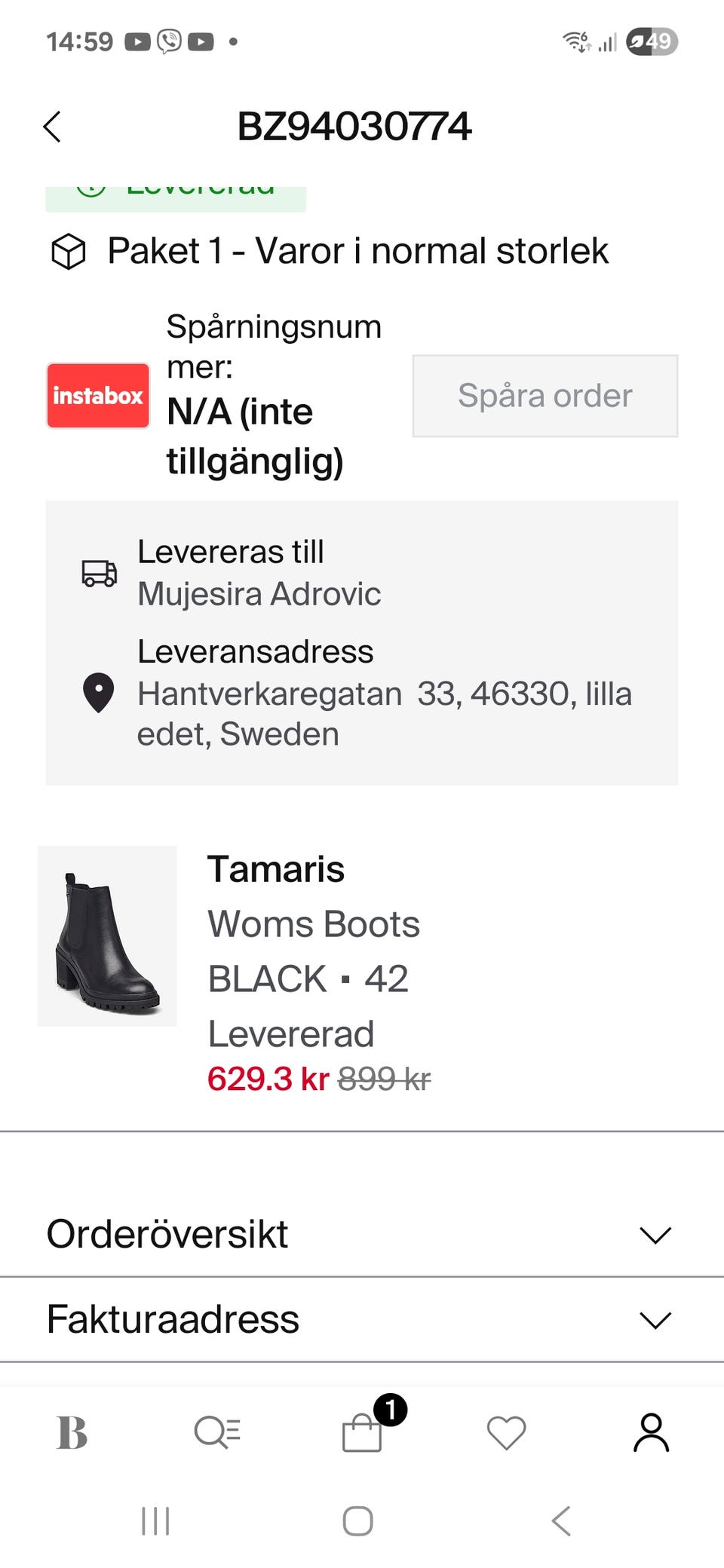Tap the delivery truck icon

coord(100,573)
